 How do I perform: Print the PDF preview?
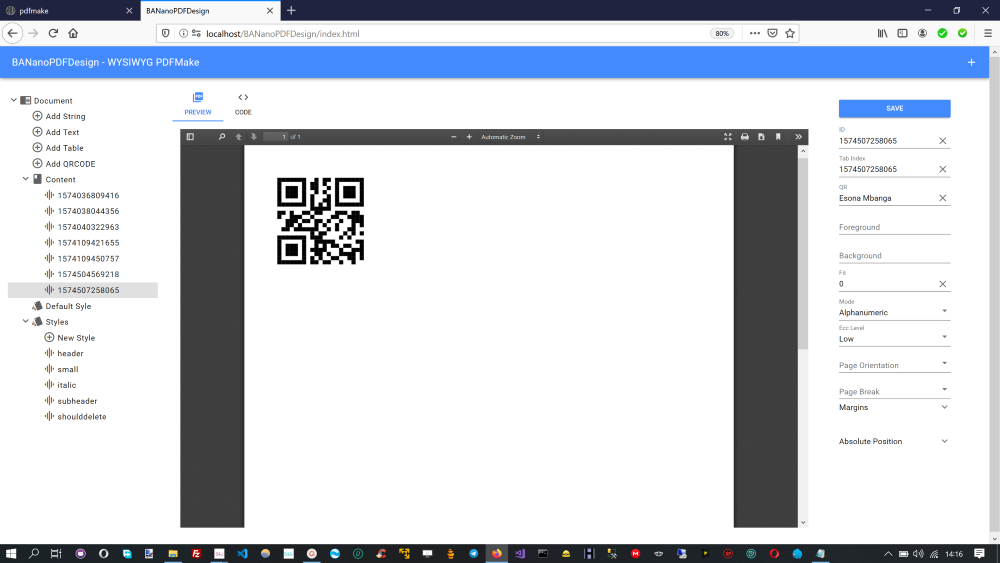point(744,136)
